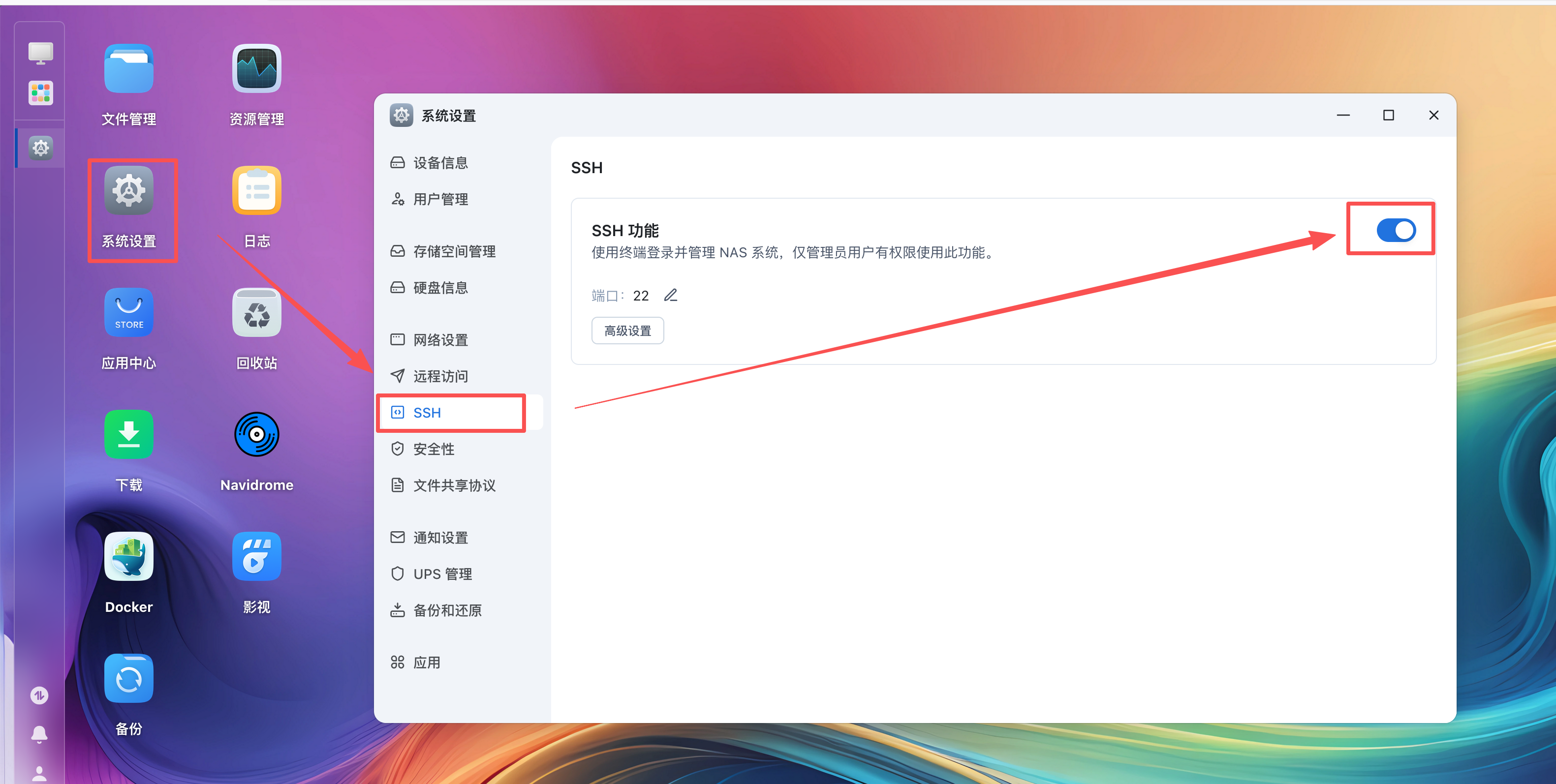Open the 备份 app
Screen dimensions: 1556x784
point(128,678)
